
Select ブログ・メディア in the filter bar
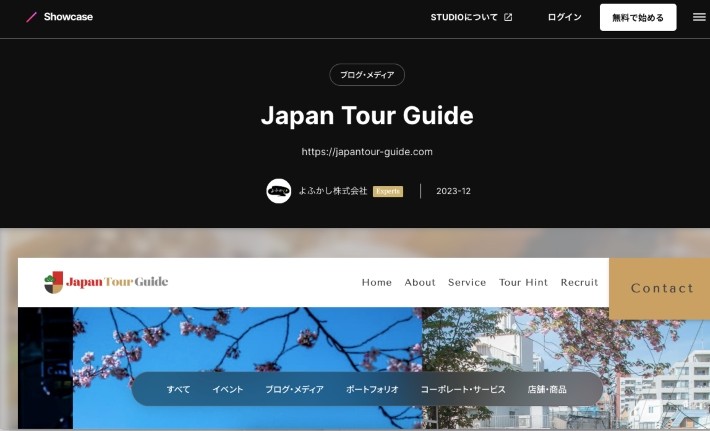coord(294,389)
